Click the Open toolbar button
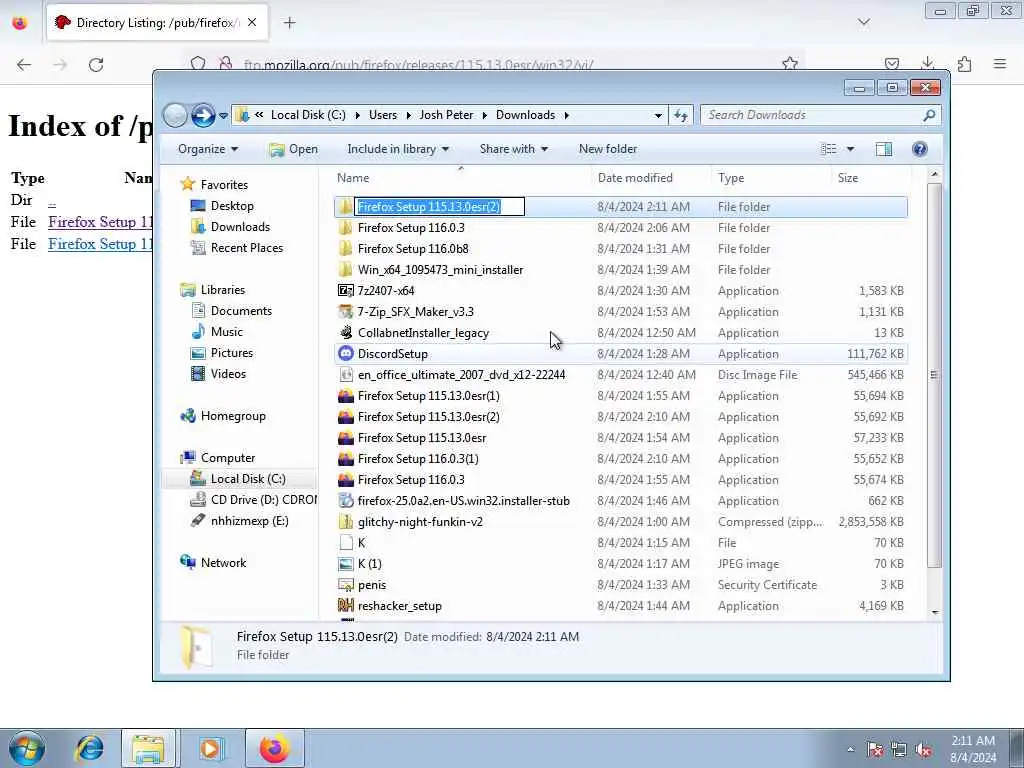Screen dimensions: 1024x768 (x=294, y=149)
